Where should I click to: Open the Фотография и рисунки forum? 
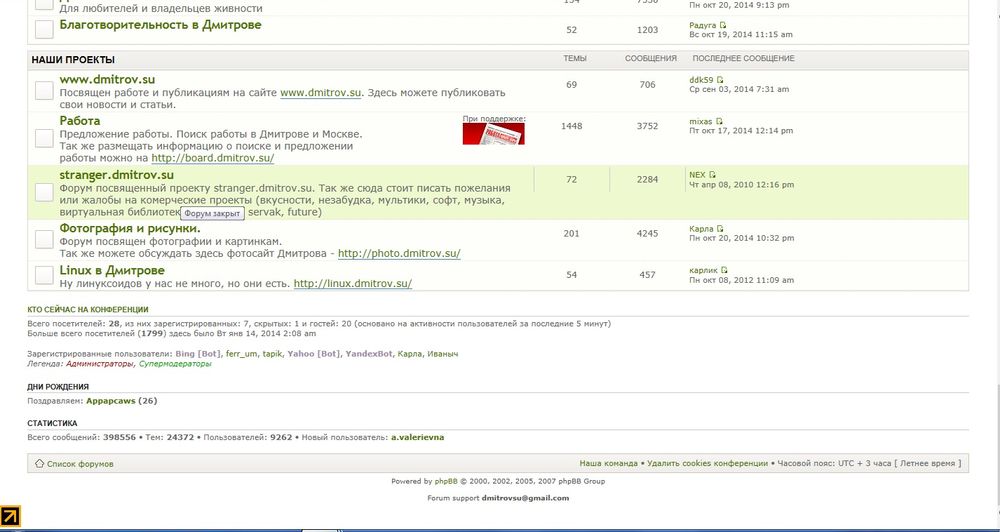click(129, 229)
